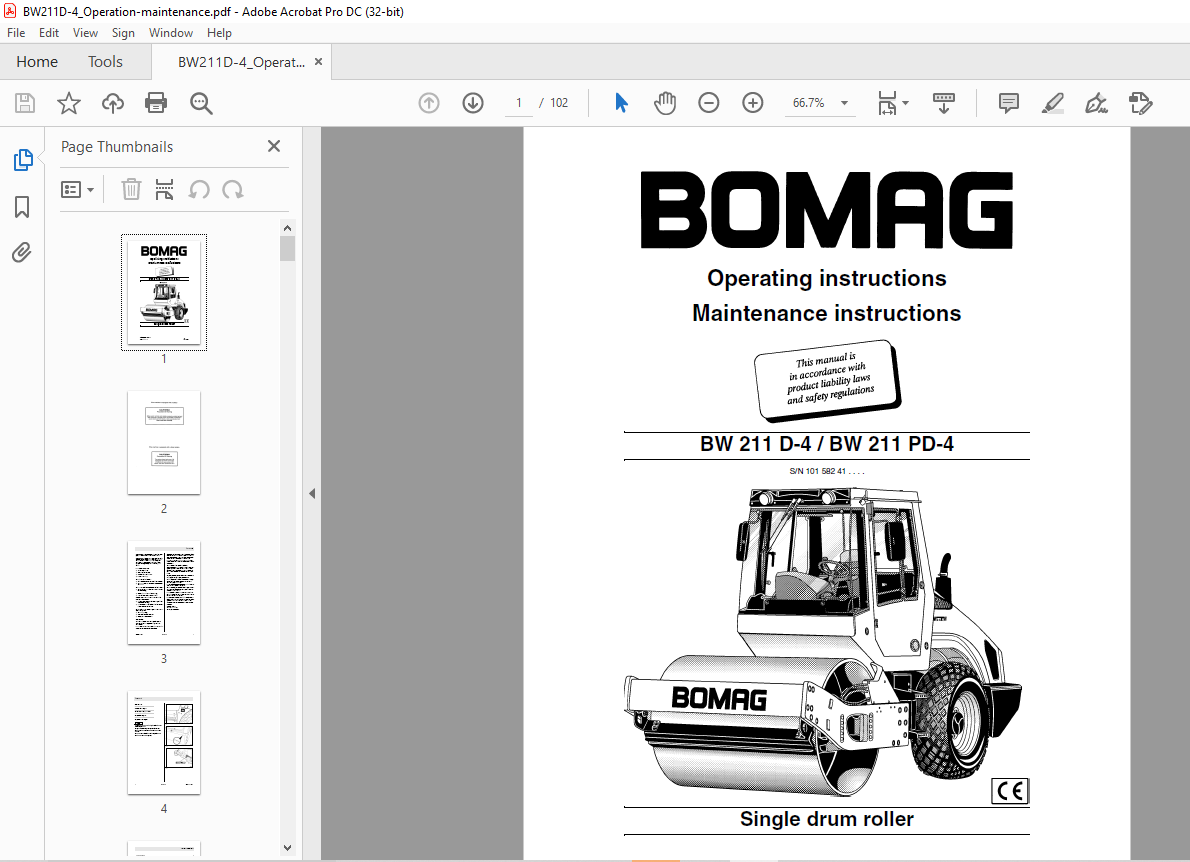Image resolution: width=1190 pixels, height=862 pixels.
Task: Close the BW211D-4 document tab
Action: [x=319, y=61]
